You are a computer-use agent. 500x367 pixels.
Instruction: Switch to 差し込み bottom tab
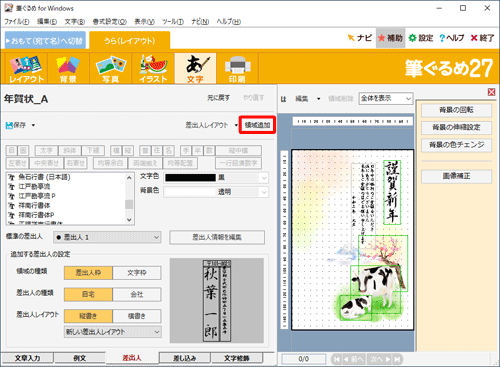tap(185, 358)
